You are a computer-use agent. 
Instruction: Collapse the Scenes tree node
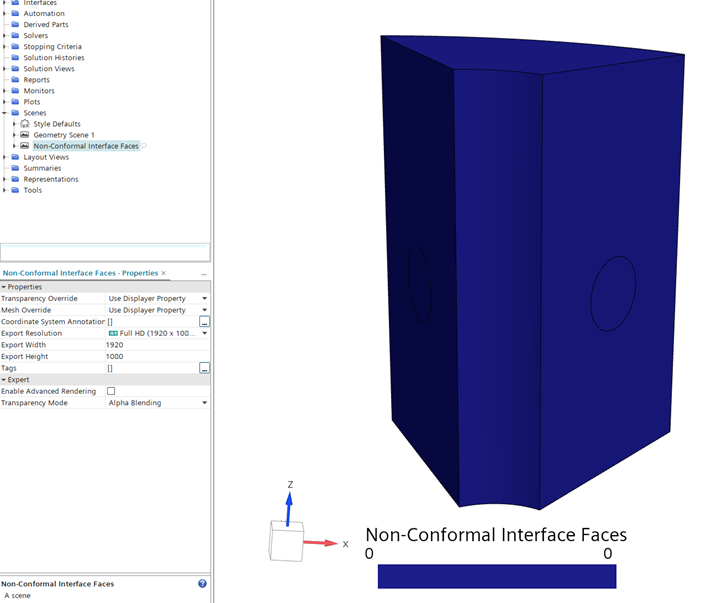point(4,113)
